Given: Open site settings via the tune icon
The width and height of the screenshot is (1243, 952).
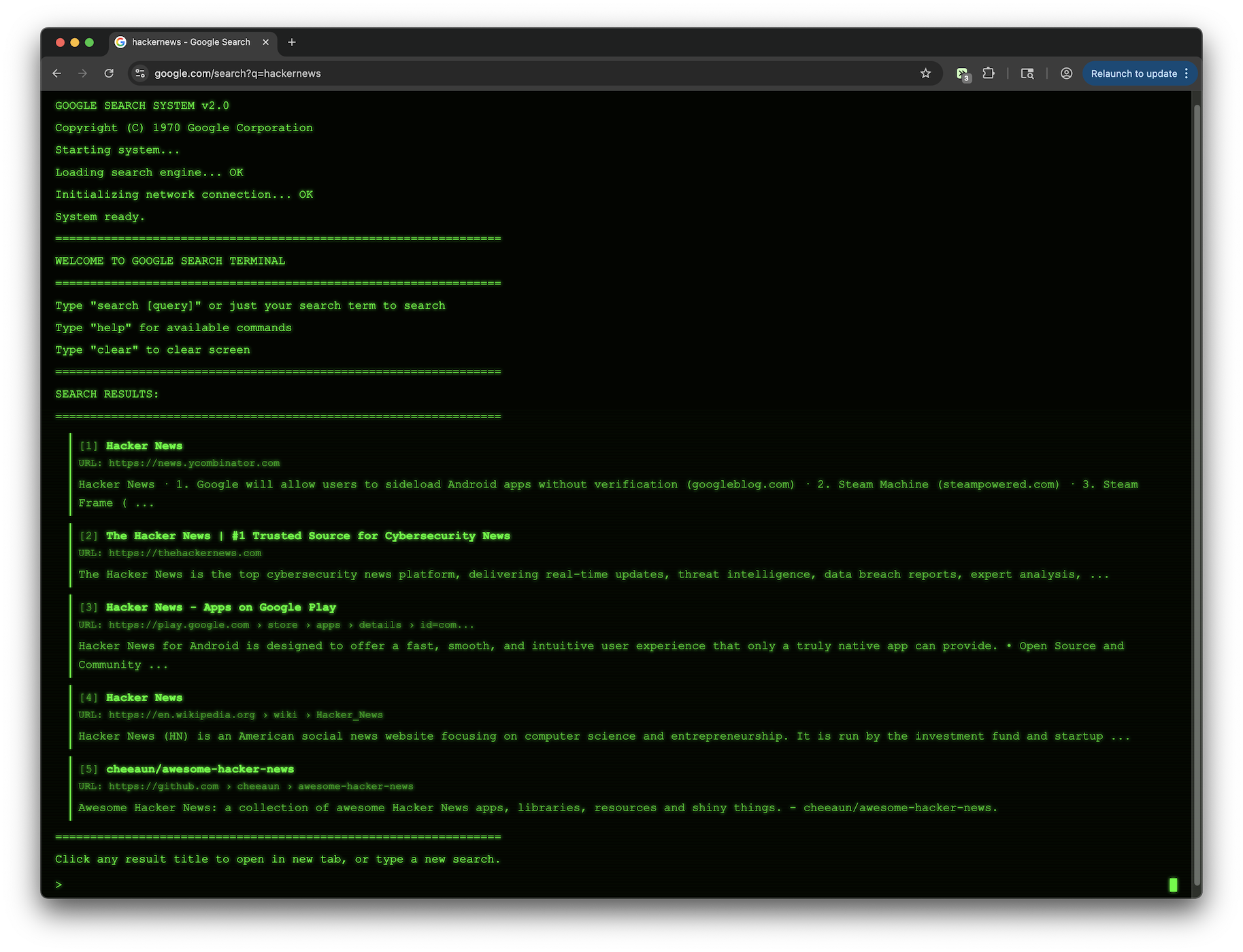Looking at the screenshot, I should click(x=139, y=73).
